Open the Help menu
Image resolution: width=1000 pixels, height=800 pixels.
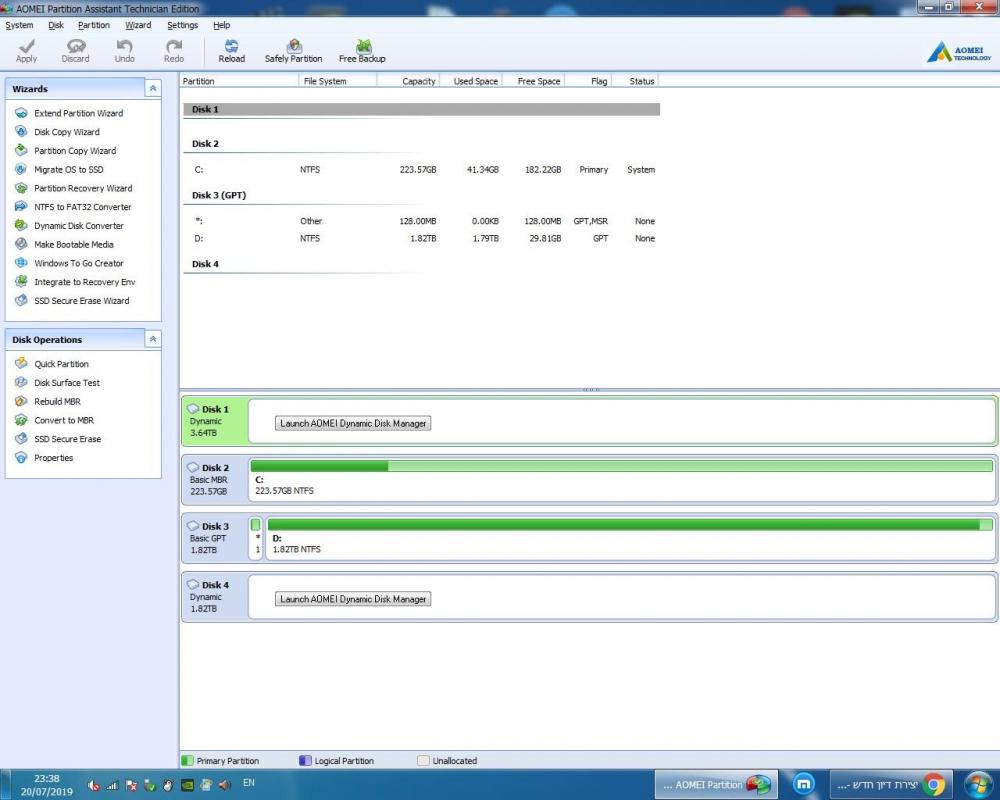pyautogui.click(x=221, y=26)
